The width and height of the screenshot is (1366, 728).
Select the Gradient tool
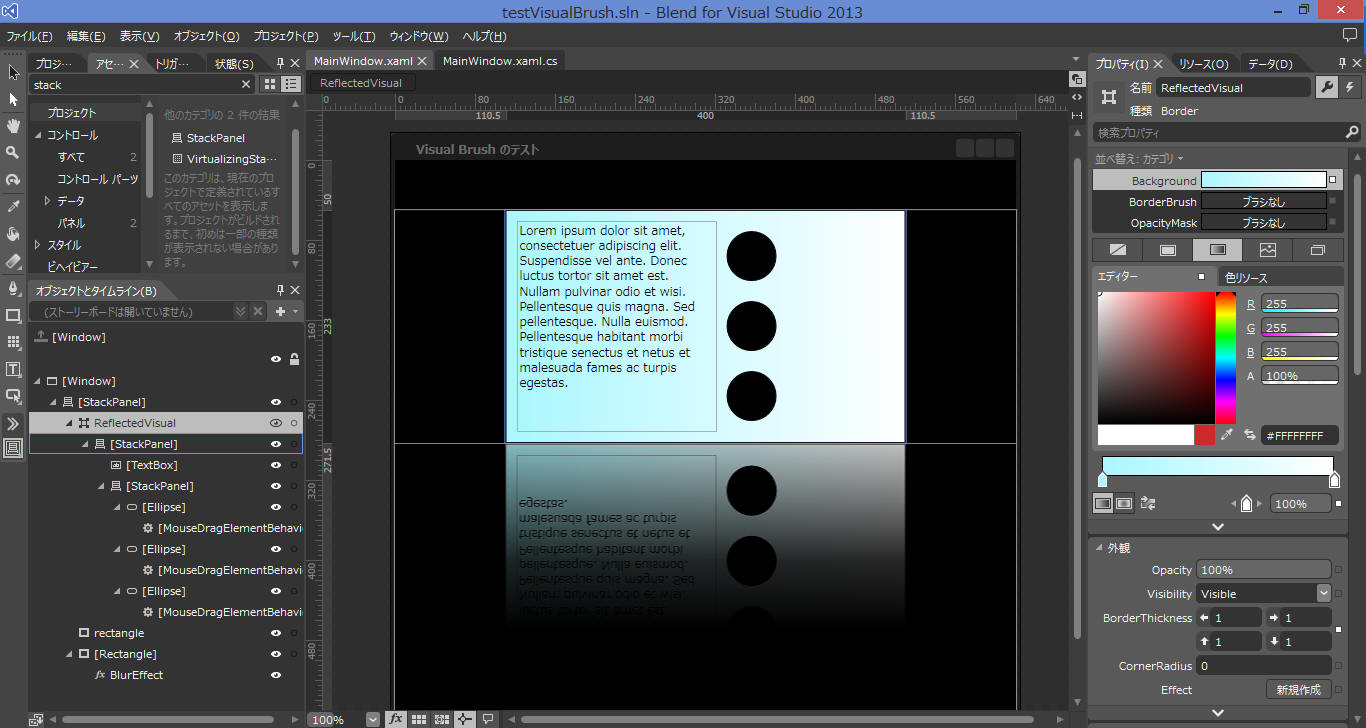pos(13,261)
